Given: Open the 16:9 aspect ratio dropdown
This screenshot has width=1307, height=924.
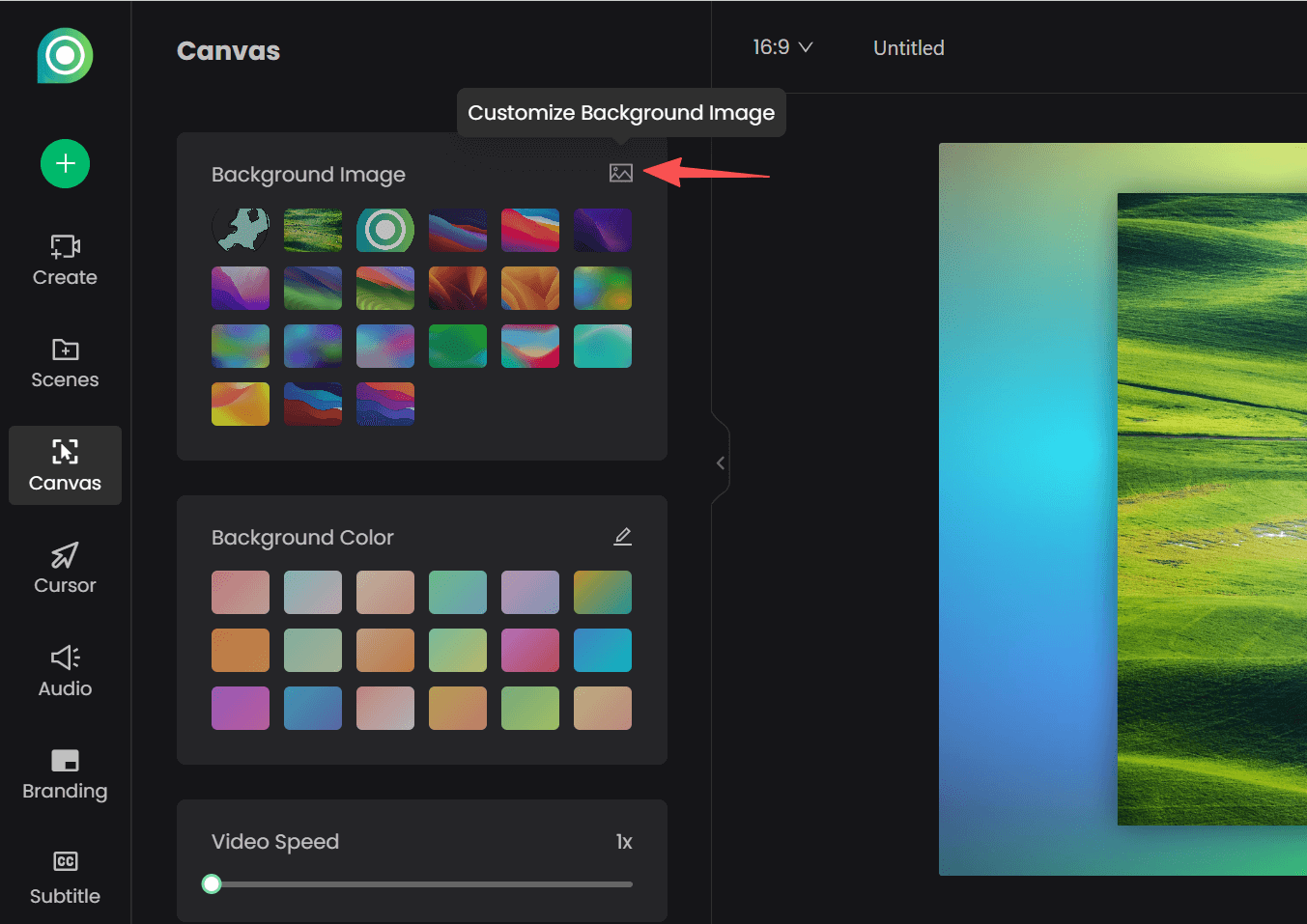Looking at the screenshot, I should [x=782, y=46].
